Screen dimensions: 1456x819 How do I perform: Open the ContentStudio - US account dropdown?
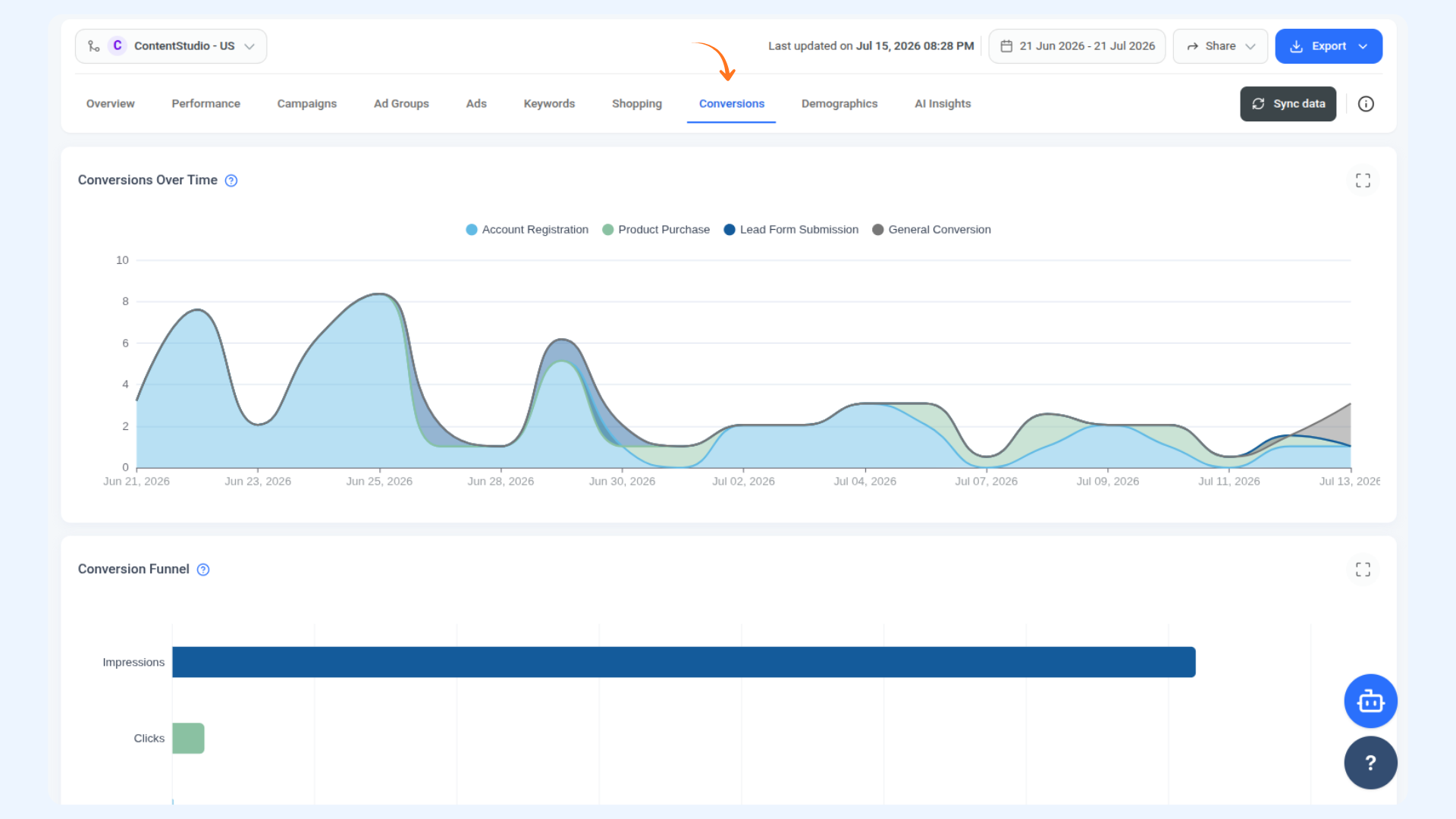pyautogui.click(x=171, y=46)
